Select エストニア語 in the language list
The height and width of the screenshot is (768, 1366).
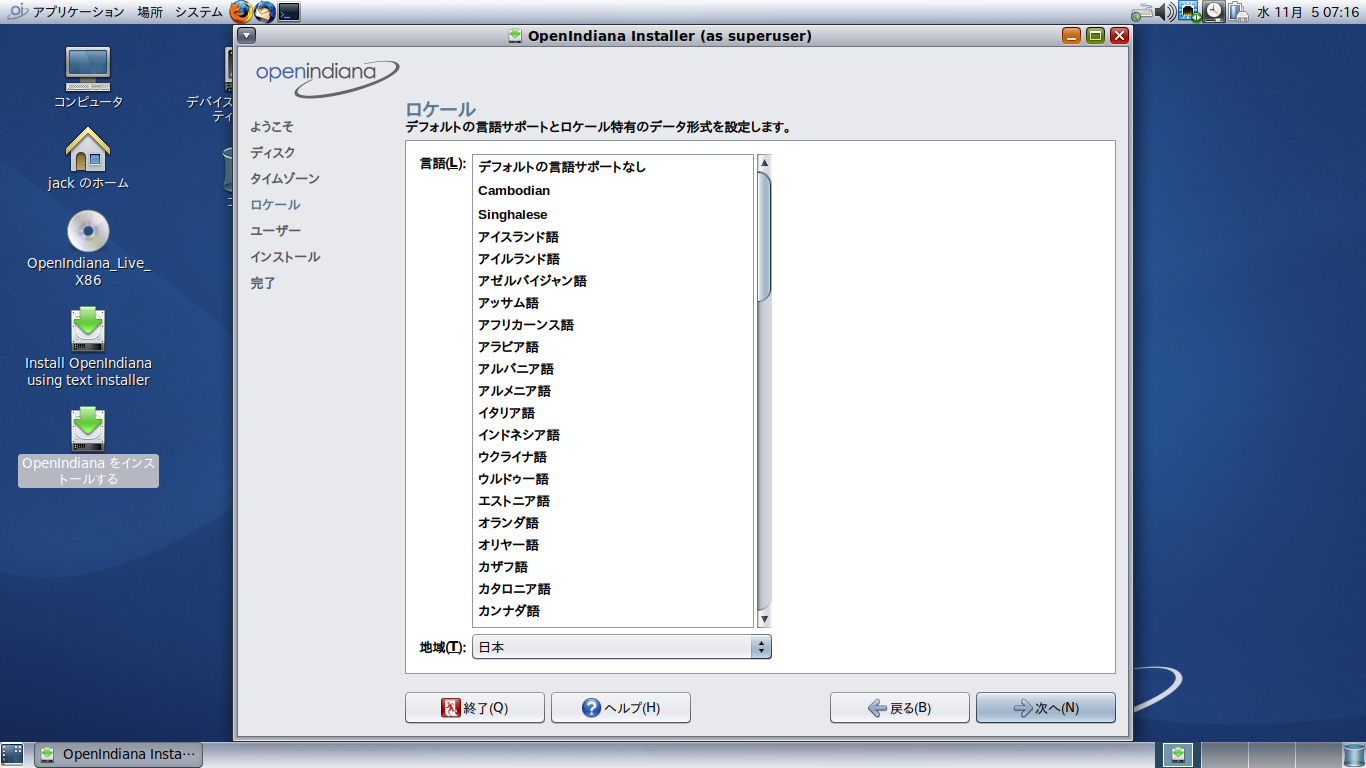[x=613, y=501]
